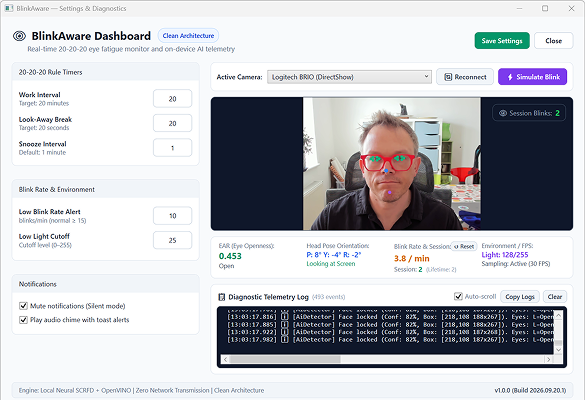
Task: Clear the diagnostic telemetry log
Action: [x=555, y=297]
